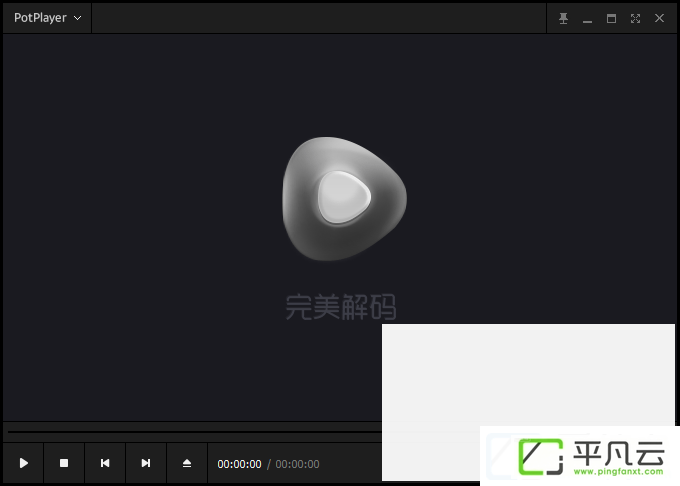
Task: Maximize the PotPlayer window
Action: tap(611, 18)
